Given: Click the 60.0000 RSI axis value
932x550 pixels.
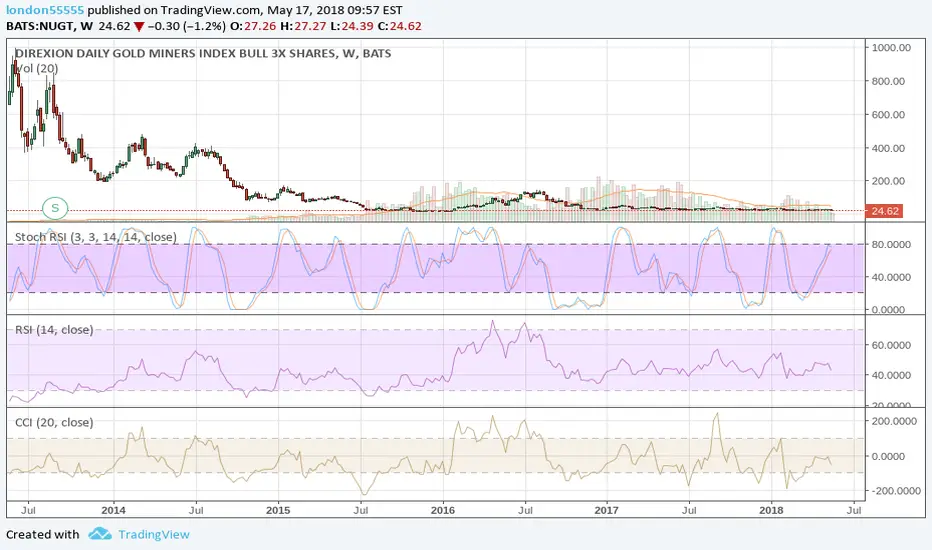Looking at the screenshot, I should pos(891,345).
